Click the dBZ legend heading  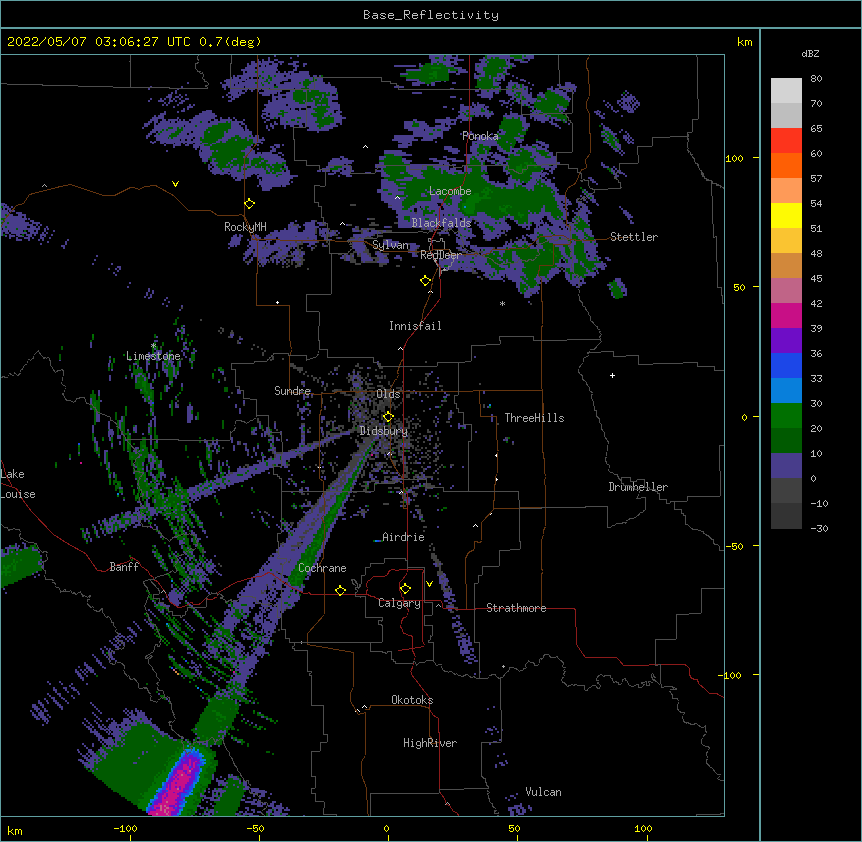(x=810, y=54)
